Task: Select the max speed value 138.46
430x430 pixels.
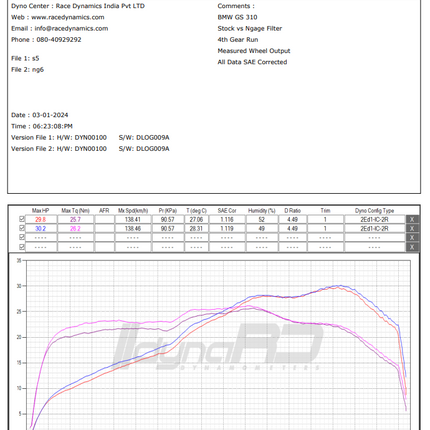Action: [133, 228]
